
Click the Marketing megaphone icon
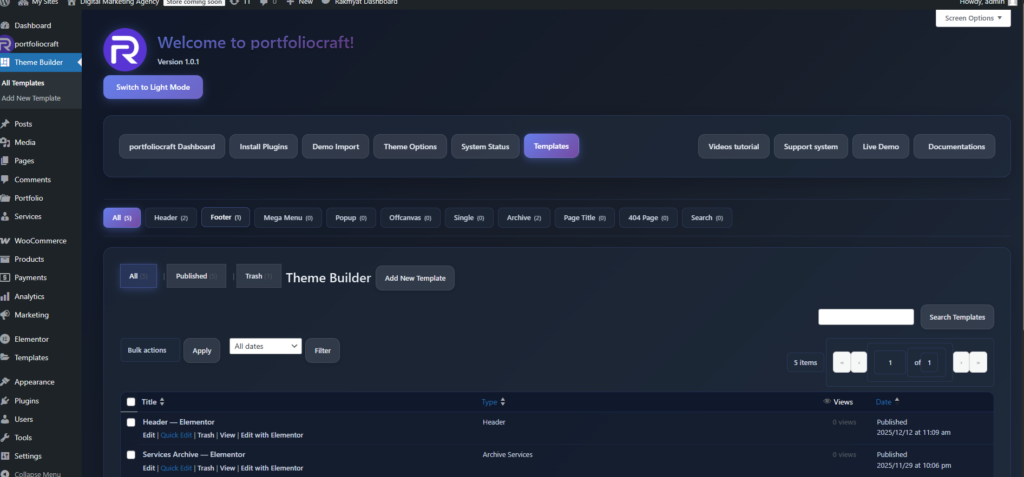[6, 315]
